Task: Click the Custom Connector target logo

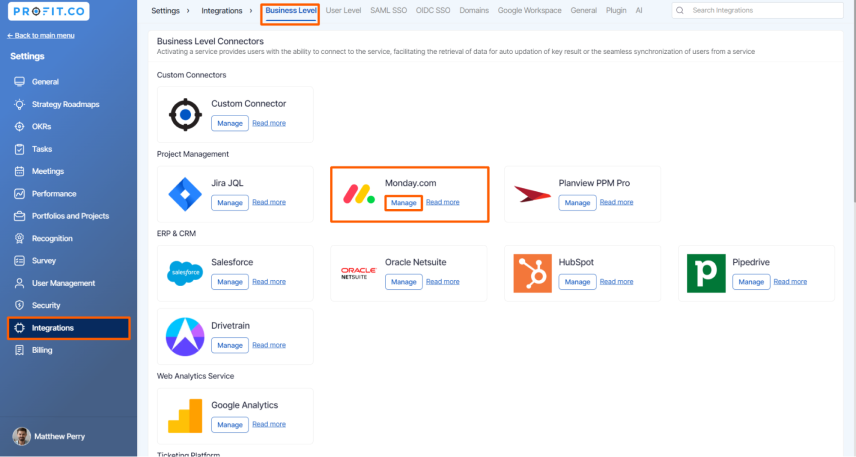Action: click(185, 115)
